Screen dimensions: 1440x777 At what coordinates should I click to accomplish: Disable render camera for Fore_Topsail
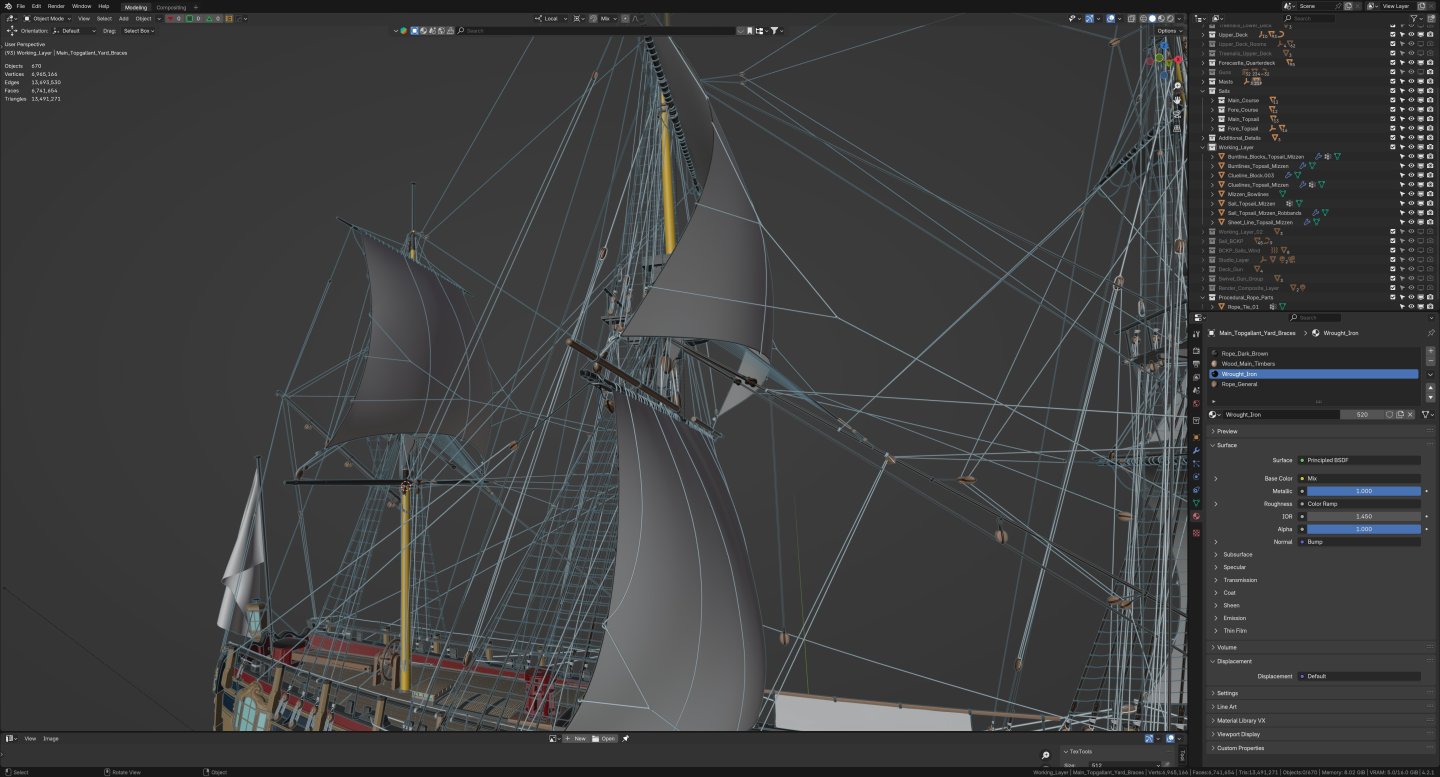[x=1430, y=128]
